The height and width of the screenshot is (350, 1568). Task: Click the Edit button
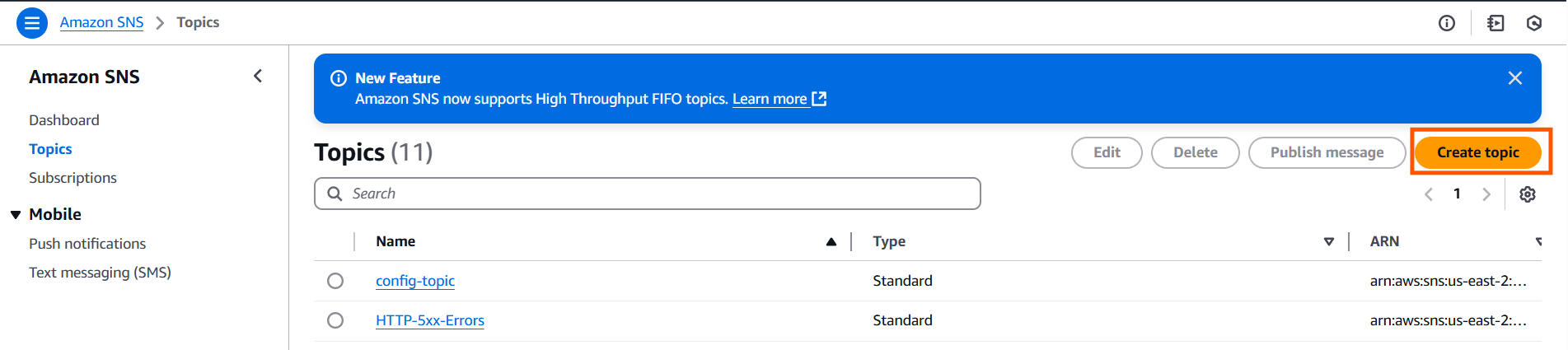click(1107, 152)
